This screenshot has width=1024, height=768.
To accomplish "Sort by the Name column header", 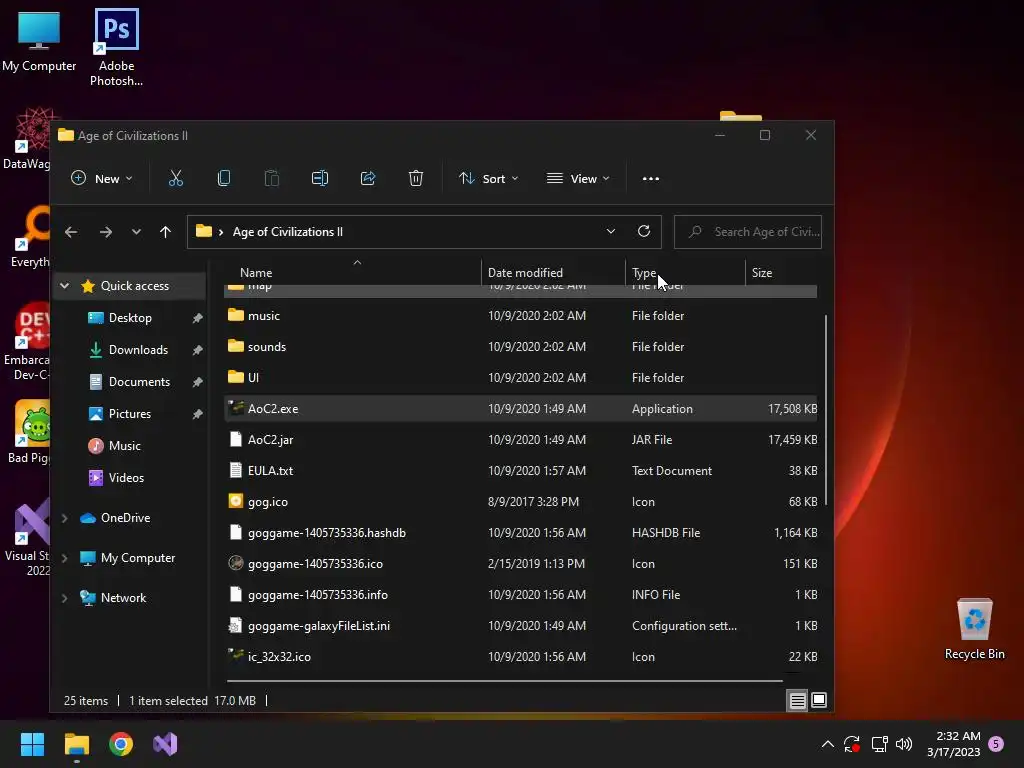I will 353,272.
